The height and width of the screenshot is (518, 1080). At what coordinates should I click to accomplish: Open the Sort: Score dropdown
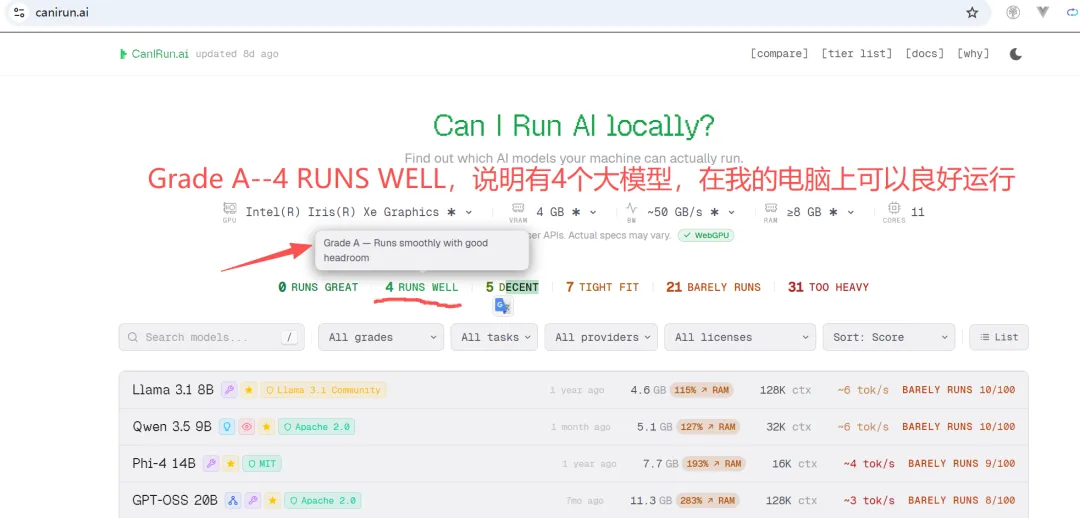click(889, 337)
